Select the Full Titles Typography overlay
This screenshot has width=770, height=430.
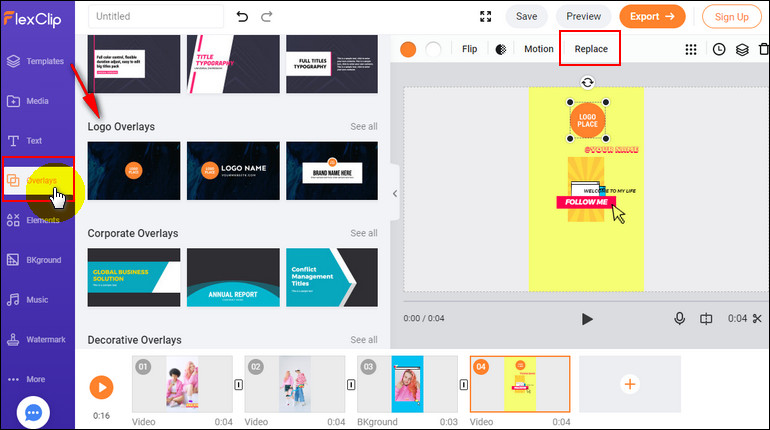[x=332, y=64]
